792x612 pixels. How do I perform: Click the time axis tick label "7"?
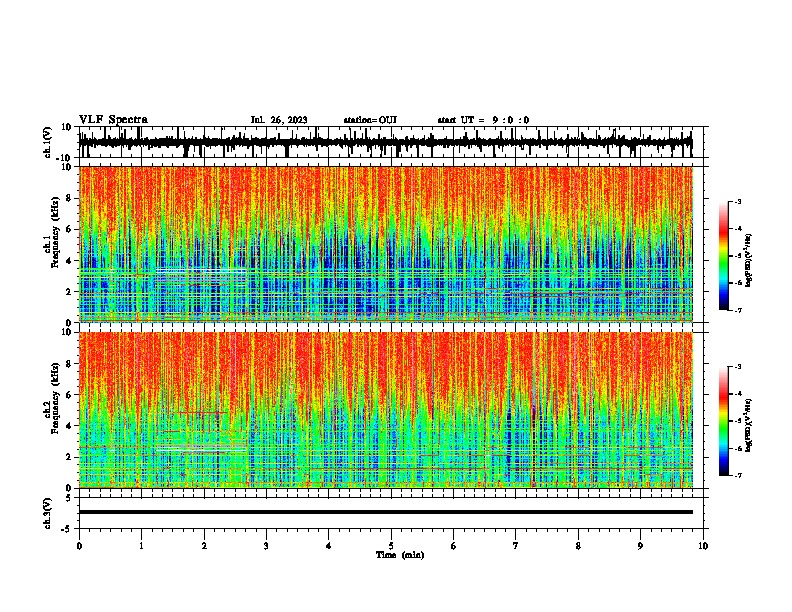(516, 546)
